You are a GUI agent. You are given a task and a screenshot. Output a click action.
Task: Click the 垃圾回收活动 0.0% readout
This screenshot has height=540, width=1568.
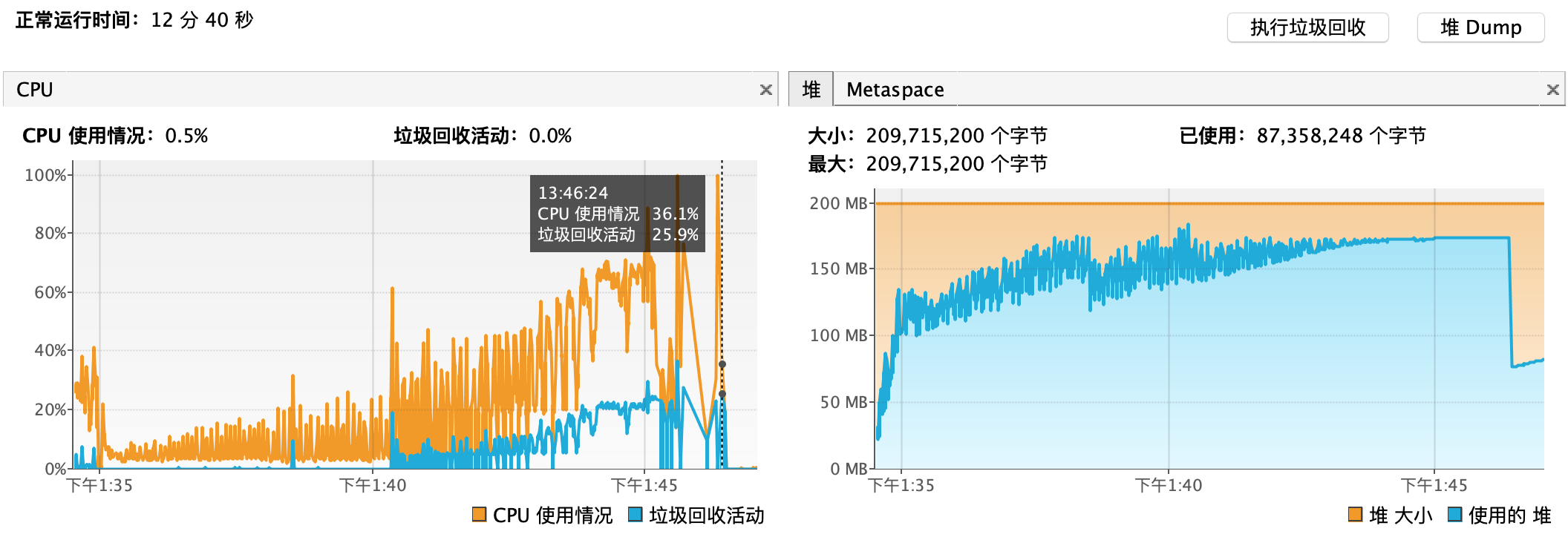tap(481, 136)
